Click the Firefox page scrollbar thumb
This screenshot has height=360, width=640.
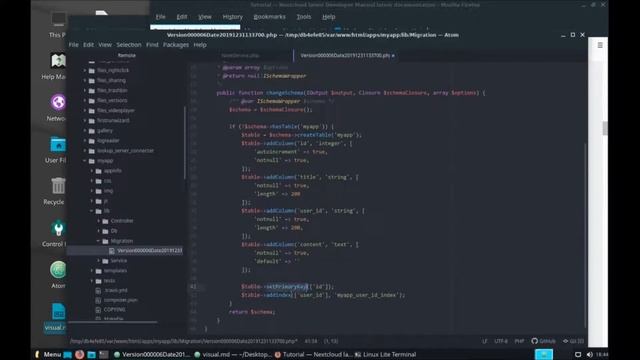coord(604,128)
